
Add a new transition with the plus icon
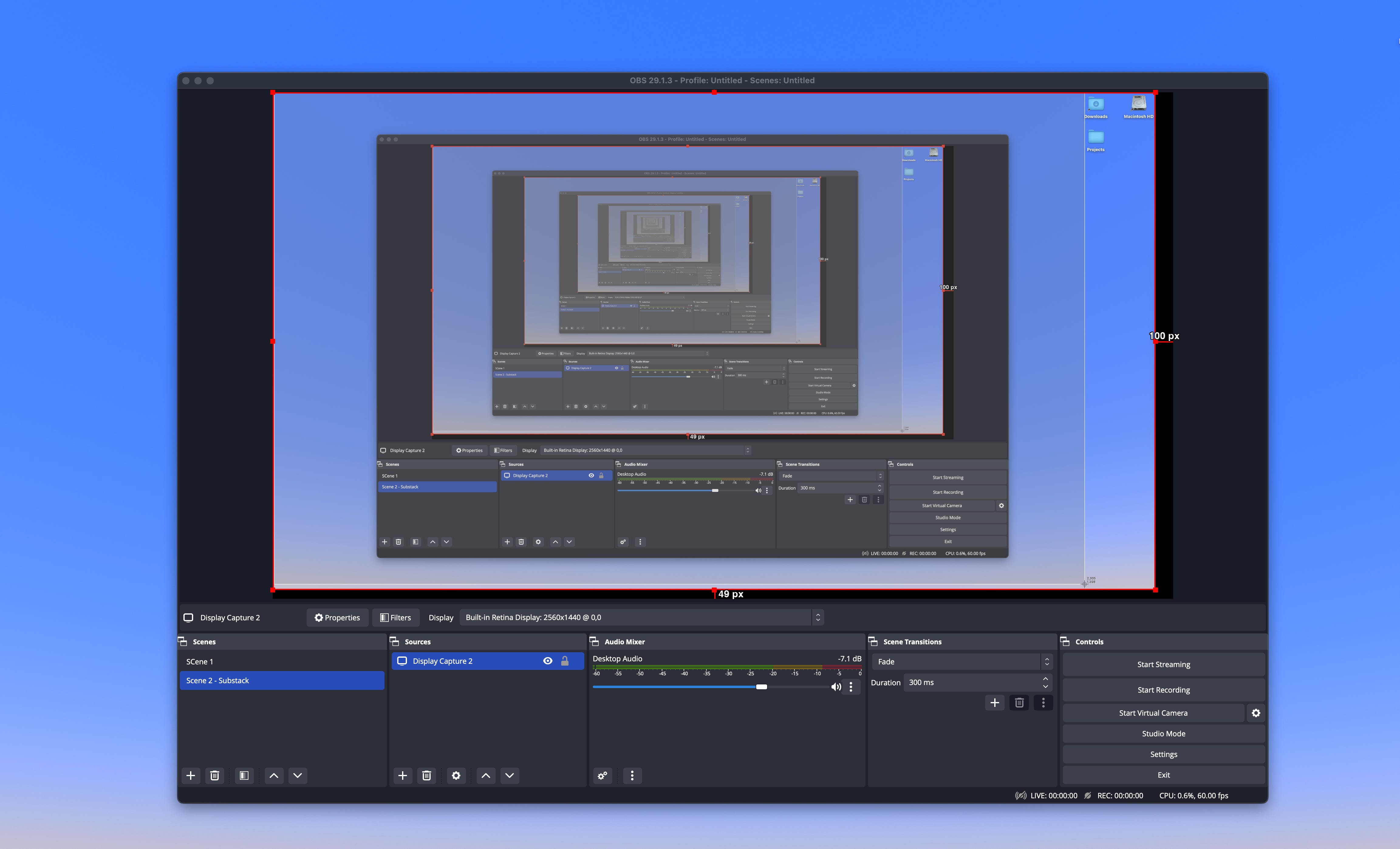tap(994, 702)
